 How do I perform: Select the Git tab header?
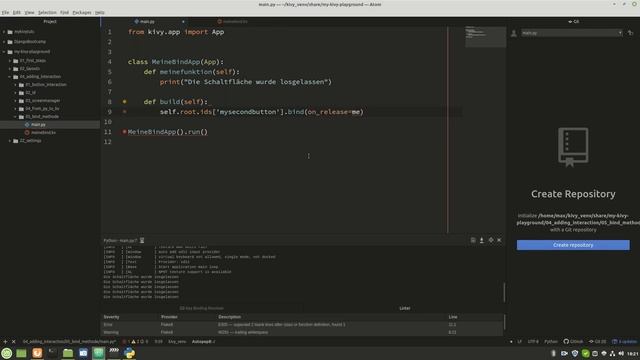pos(573,22)
